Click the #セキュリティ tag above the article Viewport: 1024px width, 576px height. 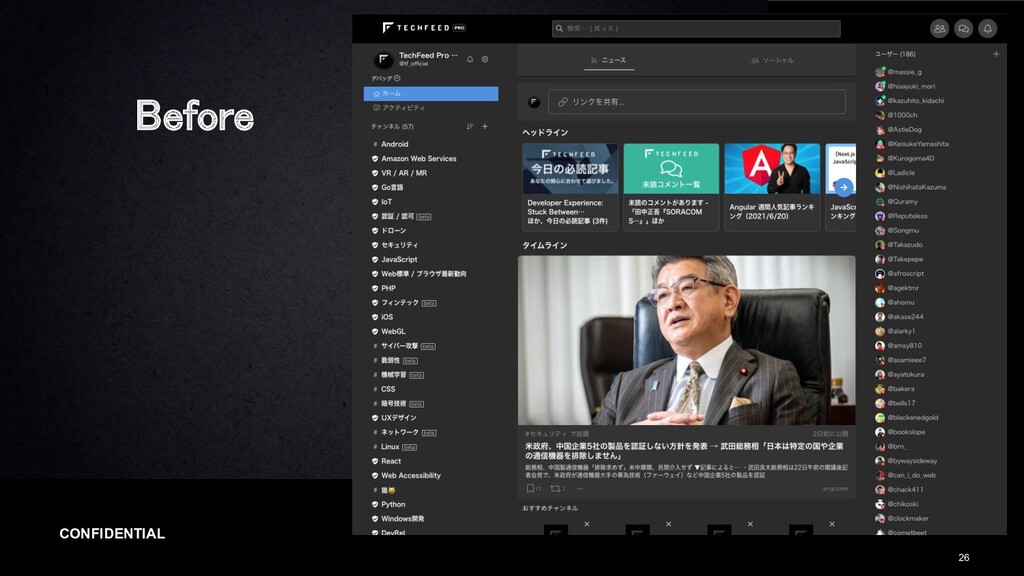tap(546, 434)
